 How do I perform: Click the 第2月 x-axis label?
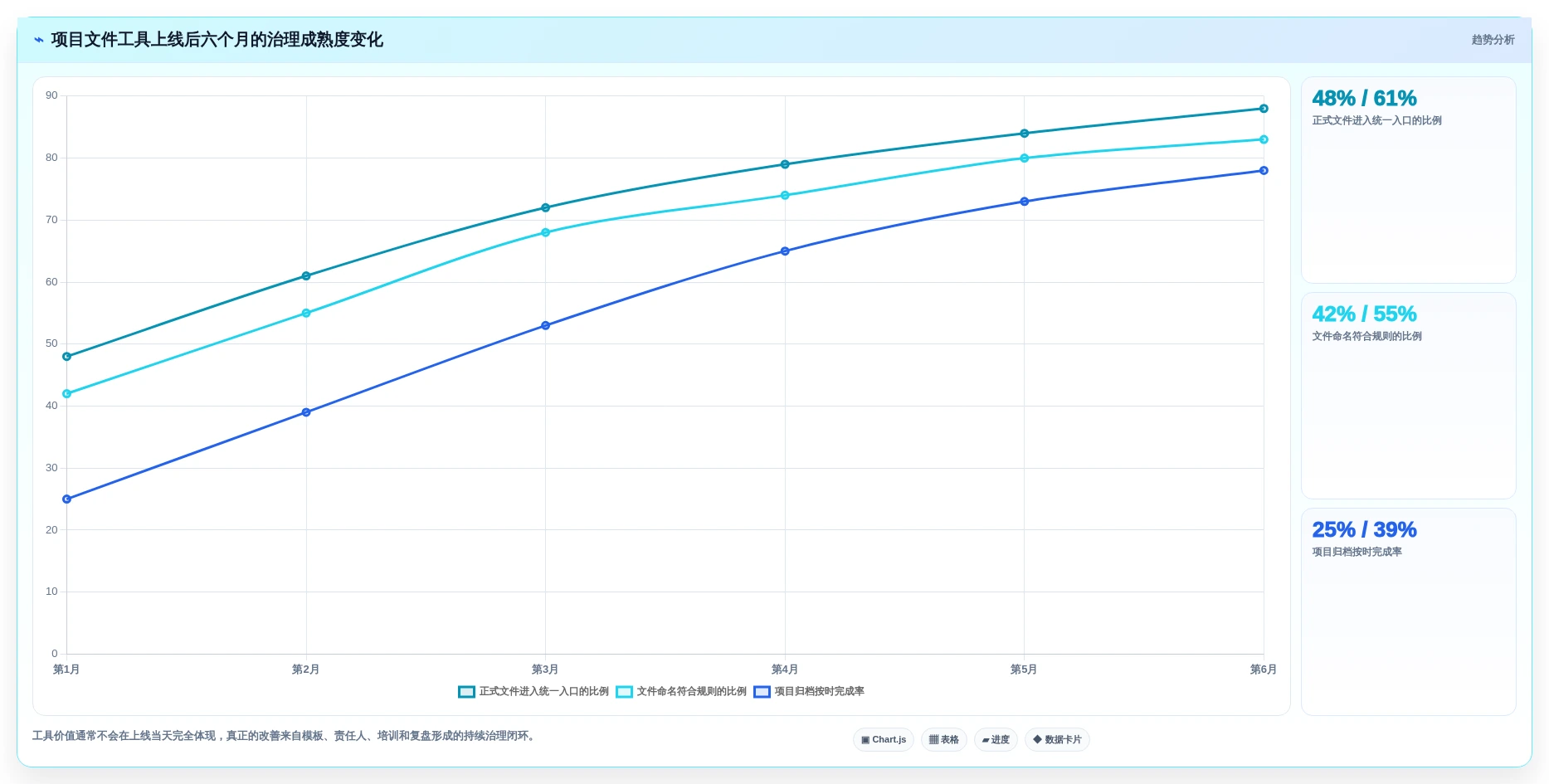[x=305, y=670]
